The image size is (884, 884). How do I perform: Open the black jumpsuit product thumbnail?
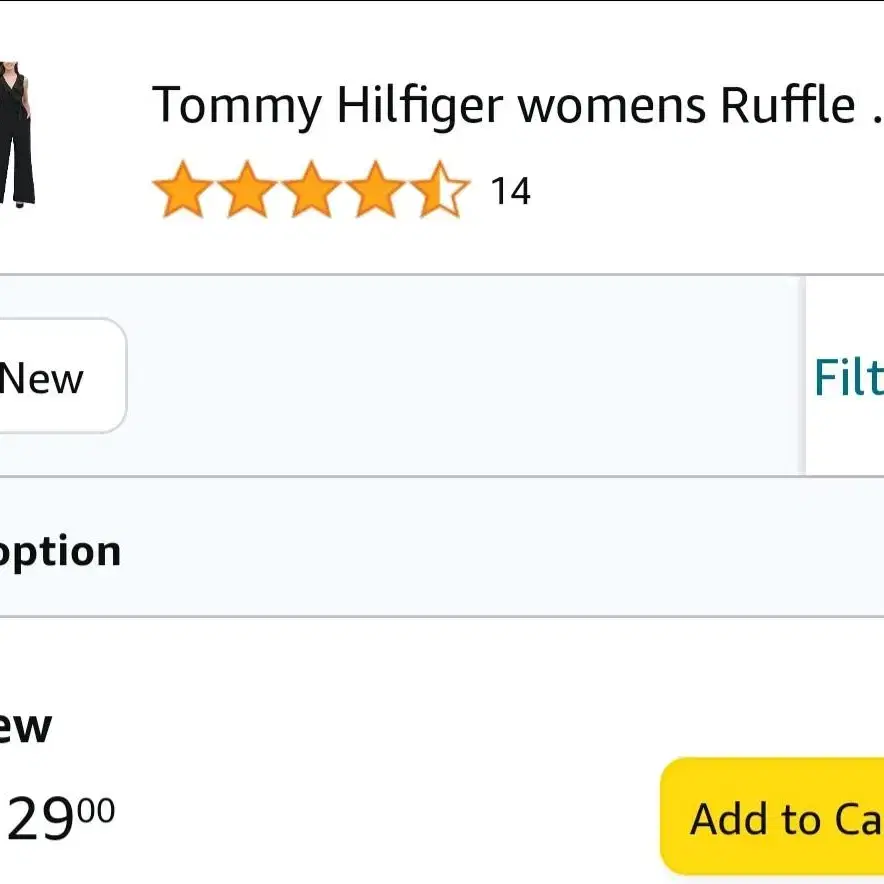click(x=17, y=134)
